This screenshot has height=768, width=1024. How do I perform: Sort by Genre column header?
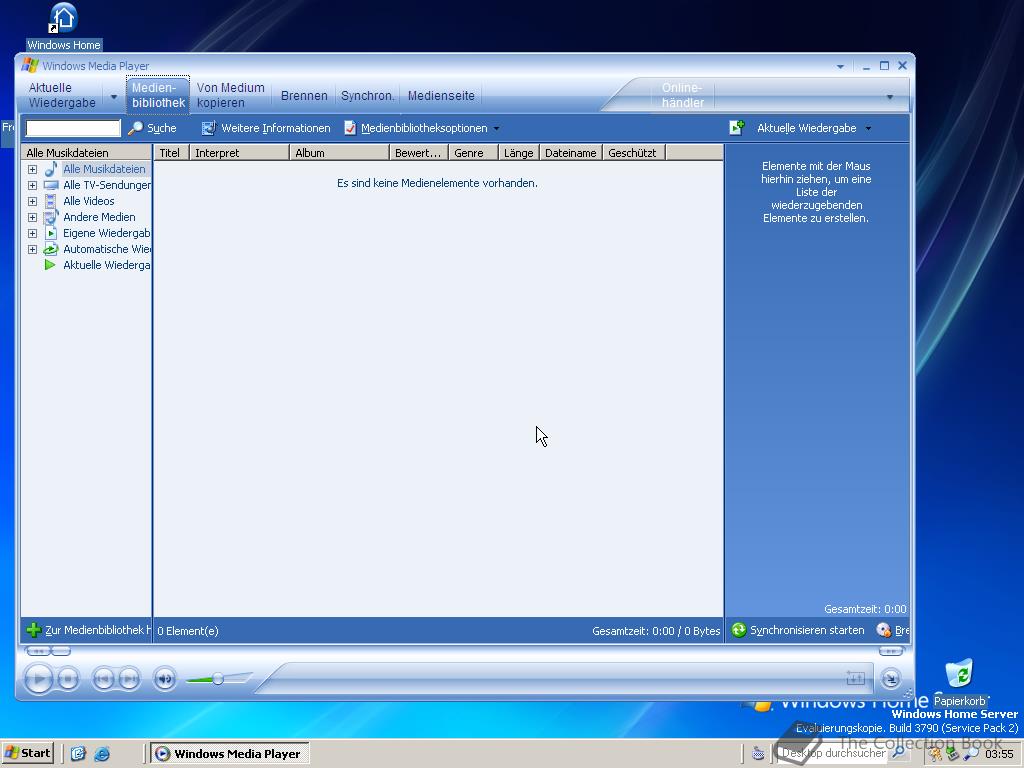pos(473,153)
